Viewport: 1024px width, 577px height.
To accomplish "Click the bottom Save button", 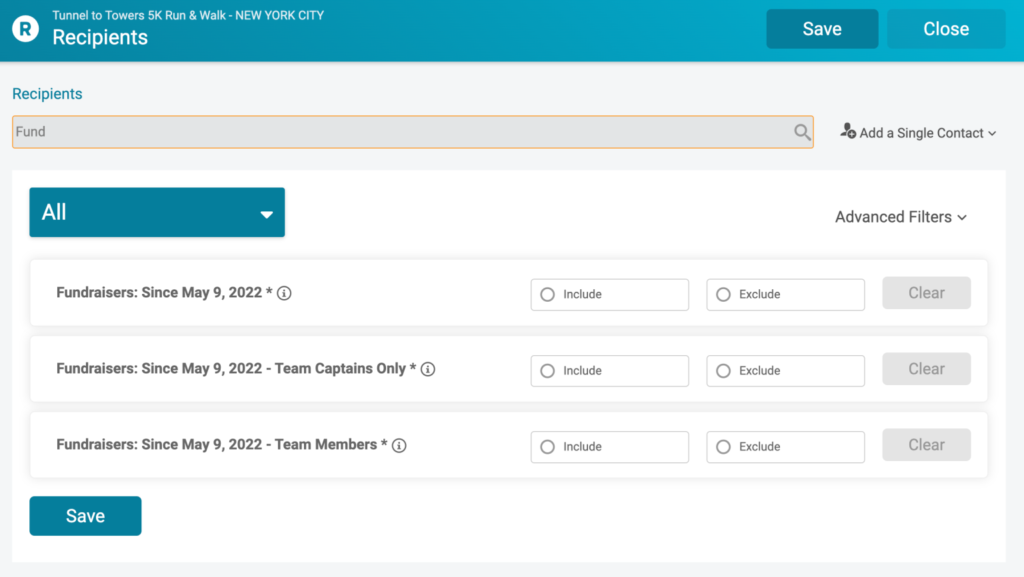I will click(x=86, y=516).
